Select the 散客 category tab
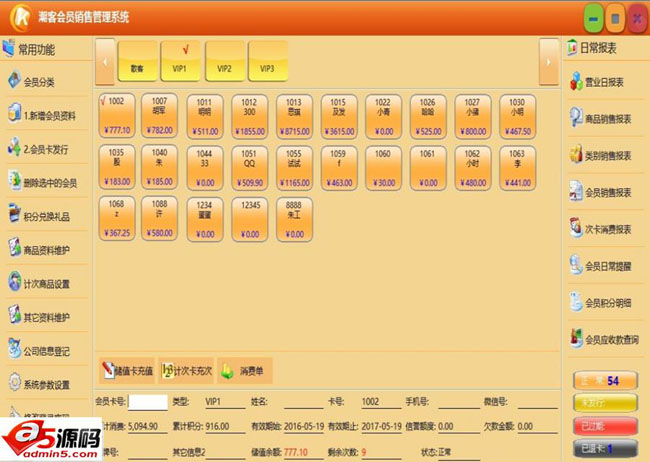Image resolution: width=650 pixels, height=462 pixels. (138, 61)
